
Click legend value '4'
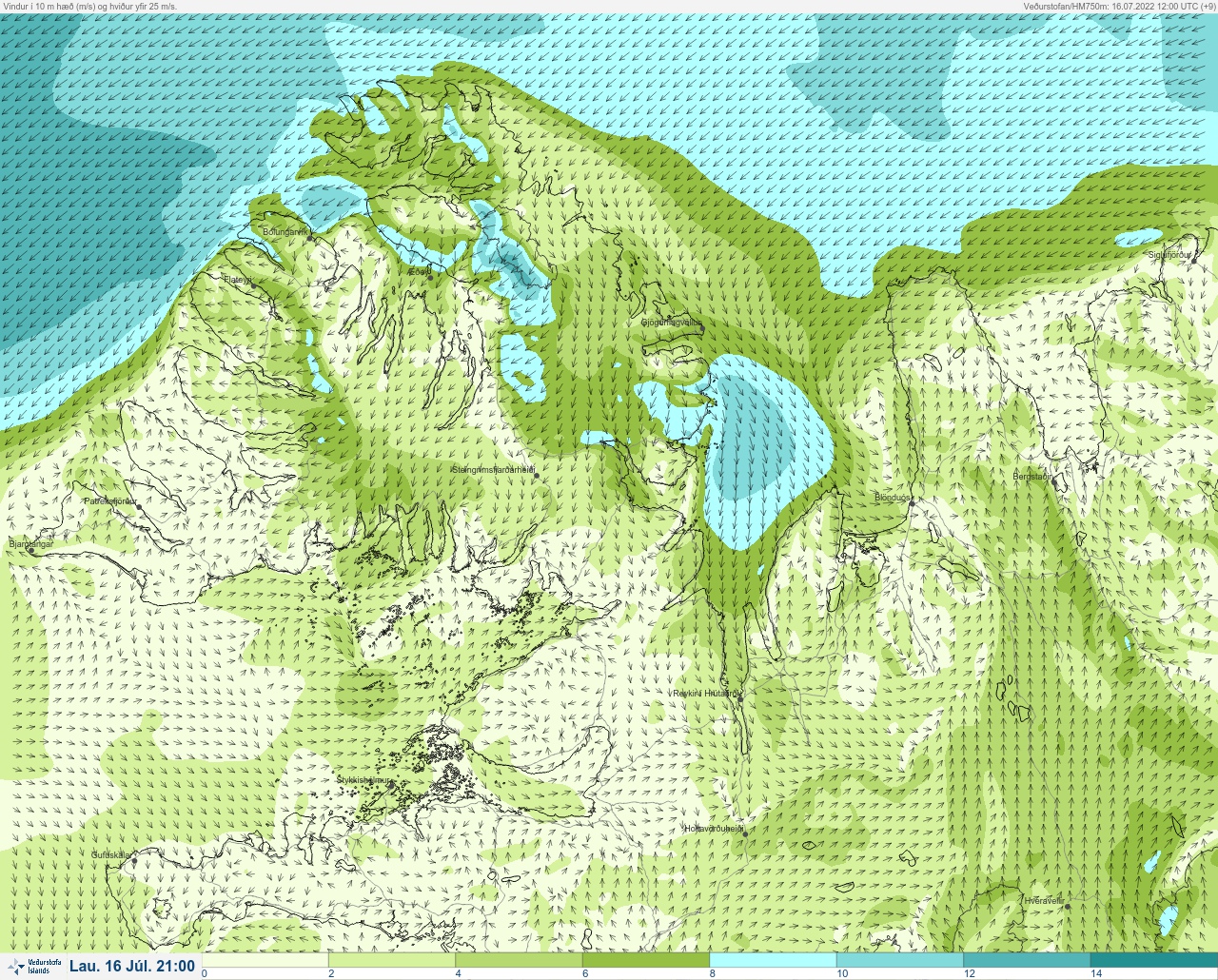pos(458,973)
